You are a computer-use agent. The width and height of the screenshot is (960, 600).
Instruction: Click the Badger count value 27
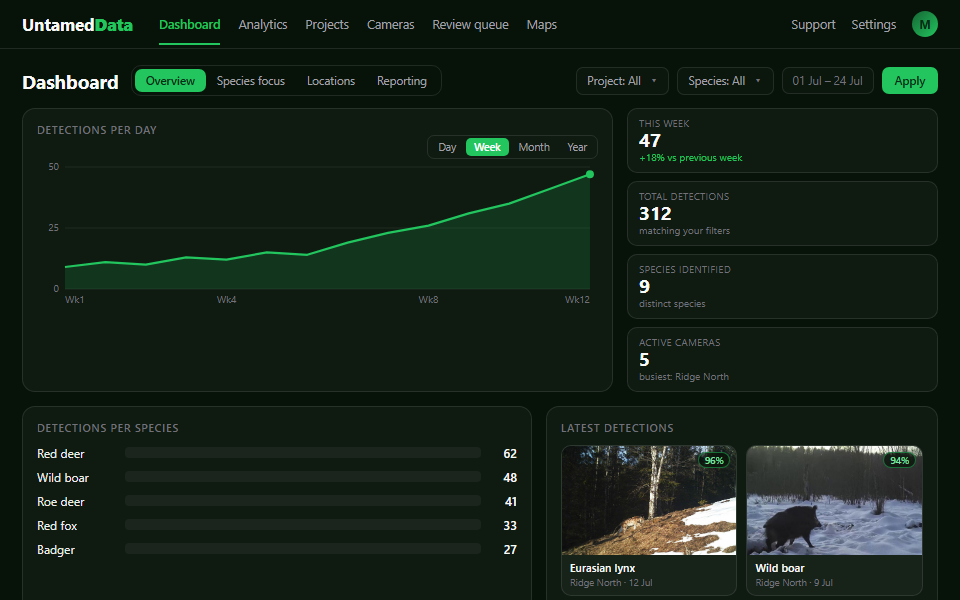[x=510, y=550]
